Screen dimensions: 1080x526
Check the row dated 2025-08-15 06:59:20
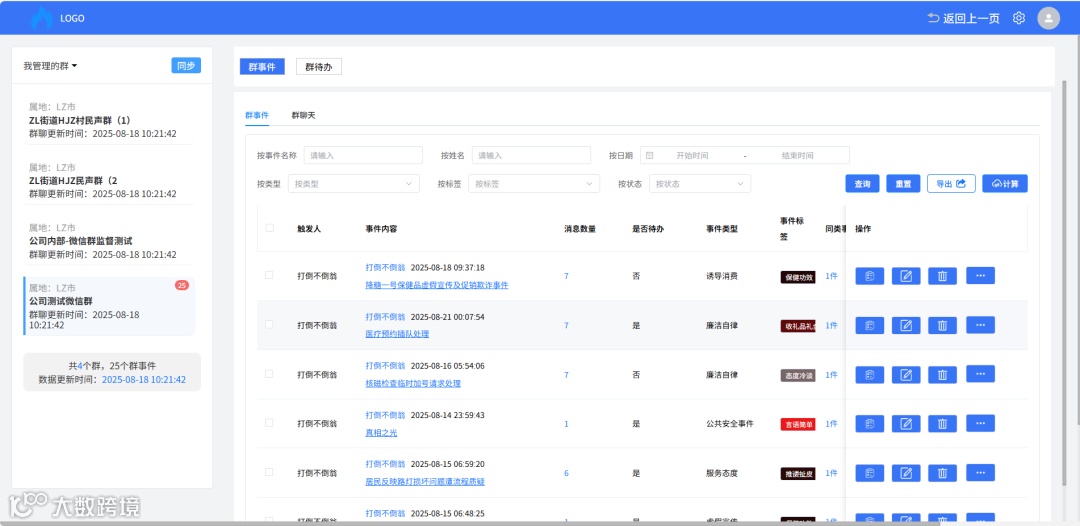pyautogui.click(x=269, y=472)
